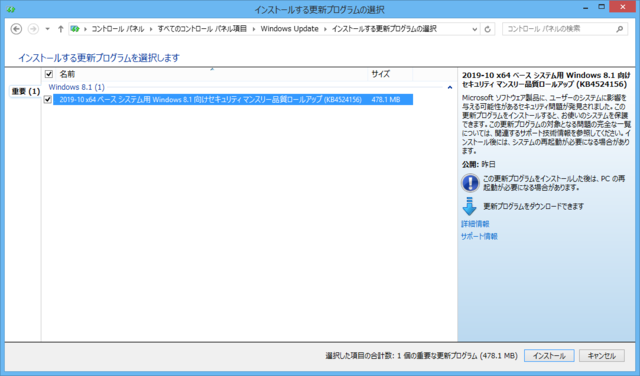Open the recent locations dropdown arrow
640x376 pixels.
coord(47,29)
